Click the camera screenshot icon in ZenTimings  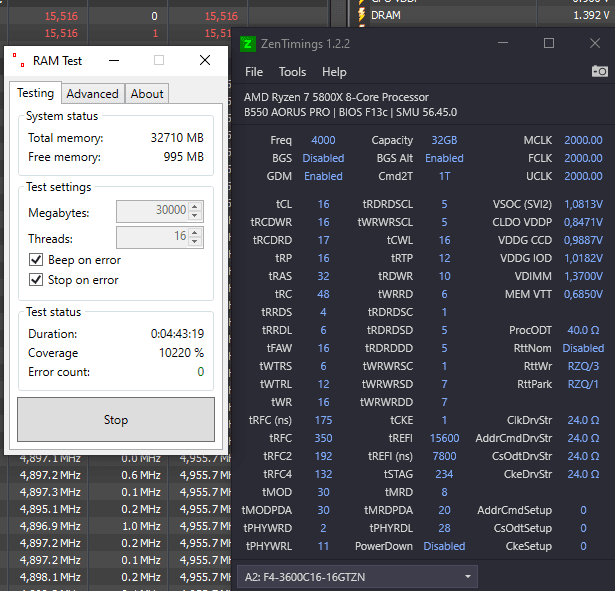pyautogui.click(x=599, y=71)
